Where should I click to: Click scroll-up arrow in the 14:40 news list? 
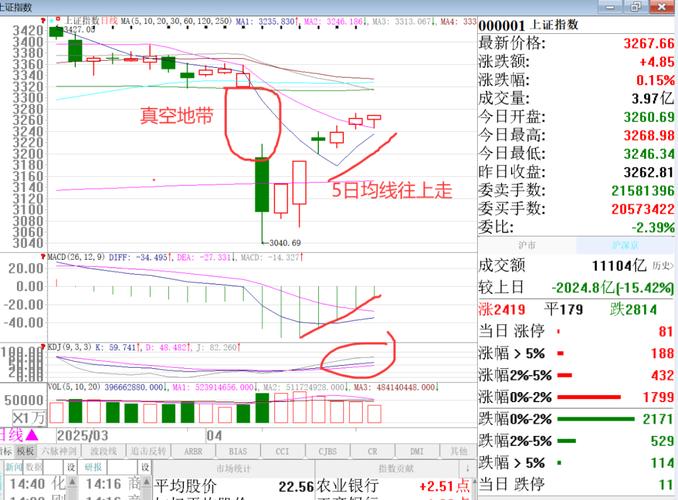click(72, 481)
